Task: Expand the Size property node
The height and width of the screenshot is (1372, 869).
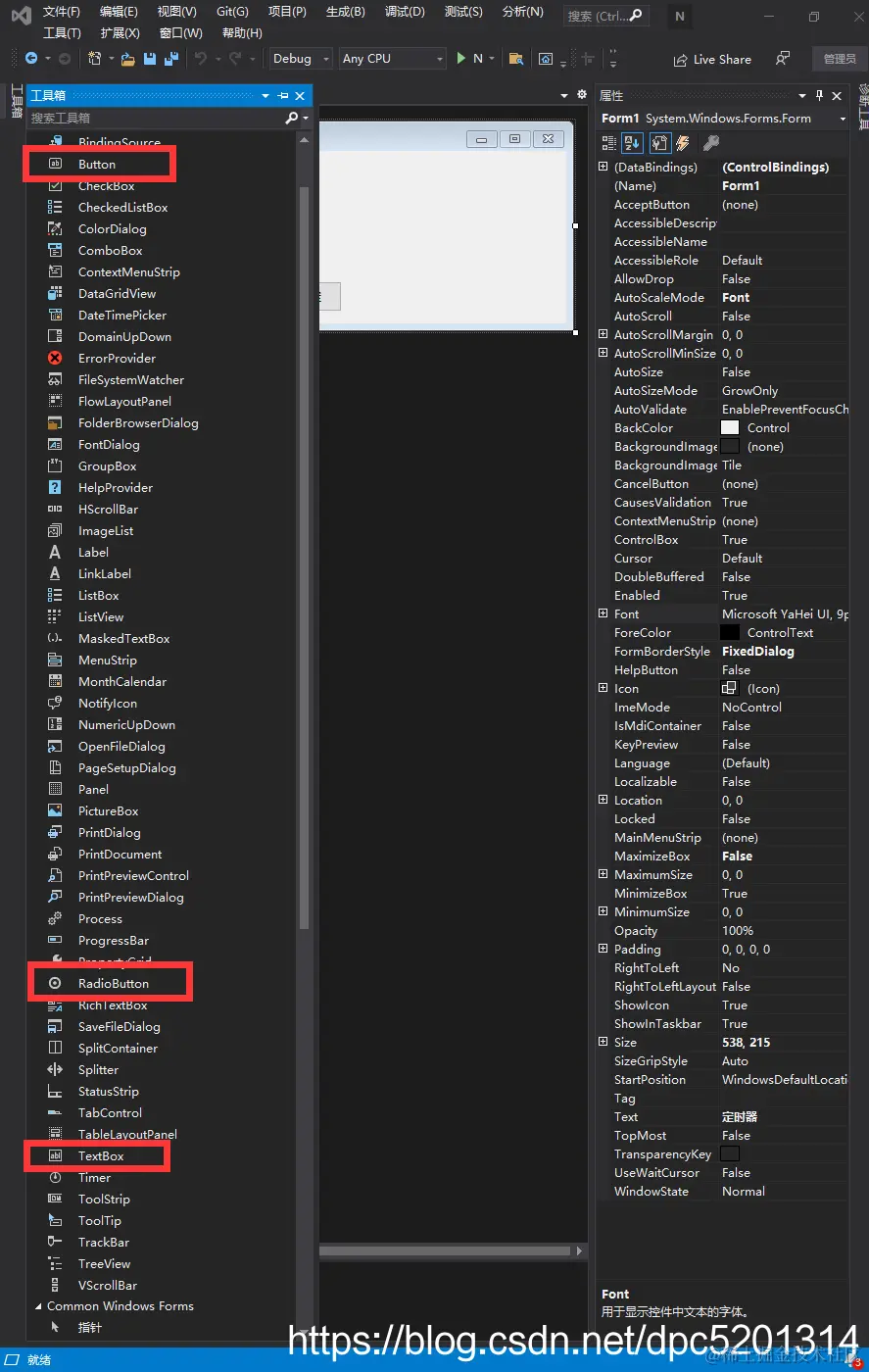Action: pyautogui.click(x=603, y=1043)
